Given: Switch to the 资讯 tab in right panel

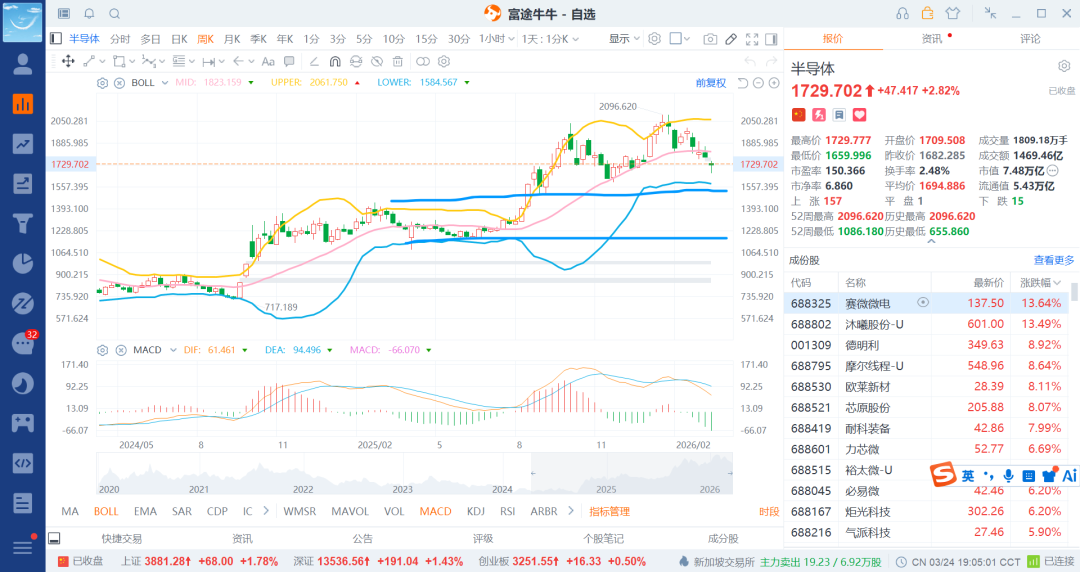Looking at the screenshot, I should tap(932, 39).
